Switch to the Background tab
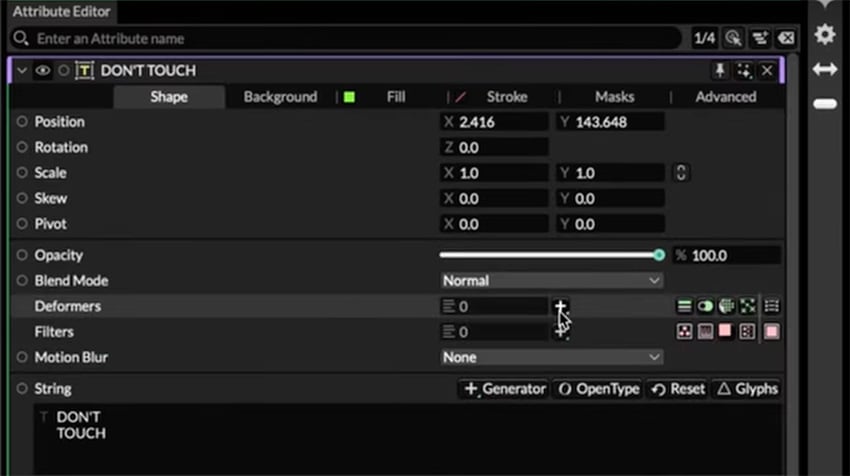 (280, 97)
